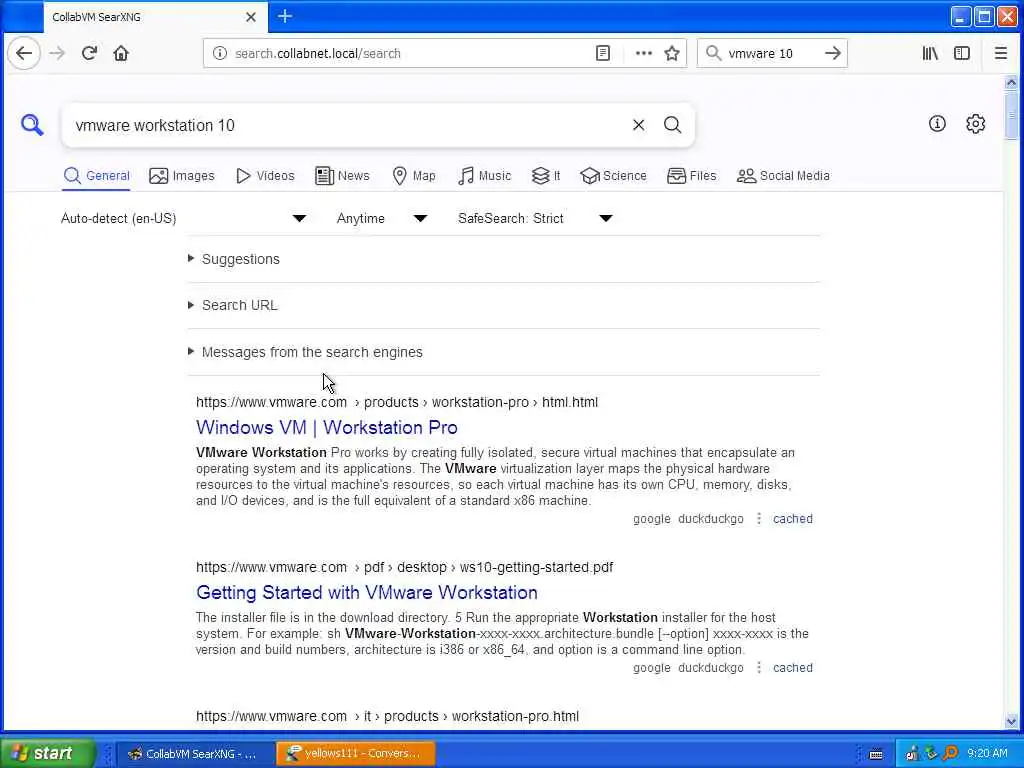Switch to the News search tab

tap(342, 176)
